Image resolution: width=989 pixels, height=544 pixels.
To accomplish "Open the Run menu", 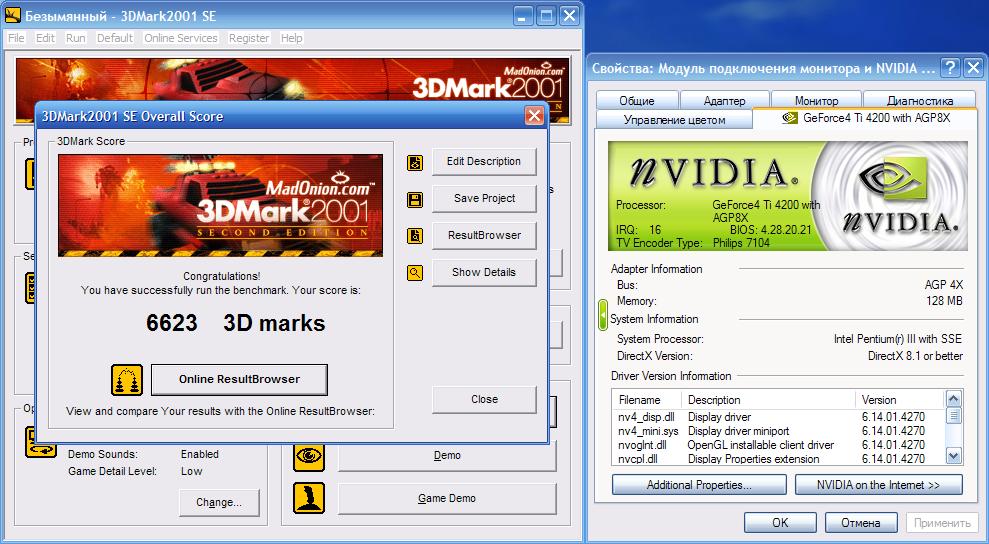I will click(x=75, y=38).
